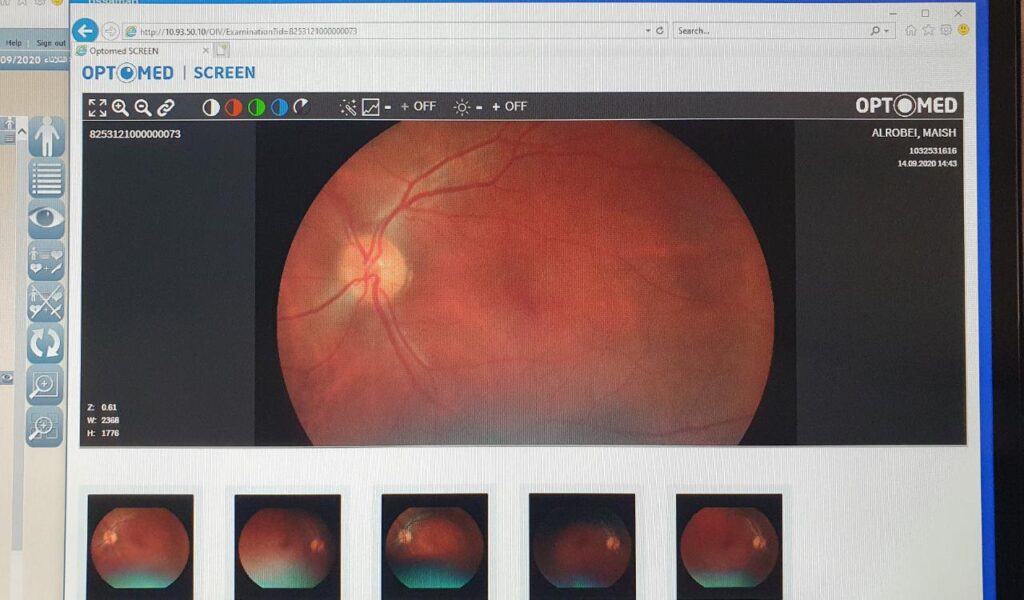Apply the green channel filter
Viewport: 1024px width, 600px height.
click(257, 107)
